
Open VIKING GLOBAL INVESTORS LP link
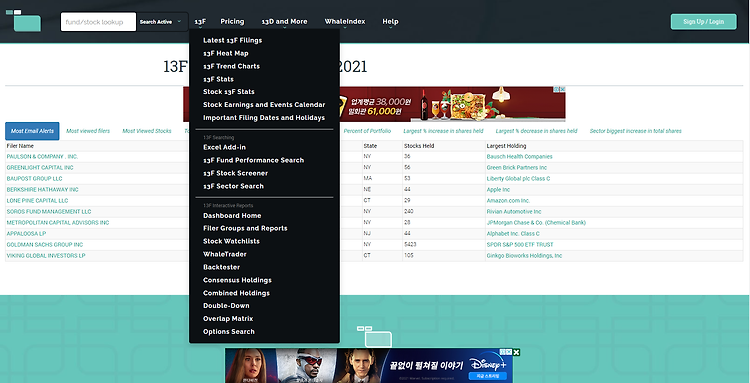point(46,255)
